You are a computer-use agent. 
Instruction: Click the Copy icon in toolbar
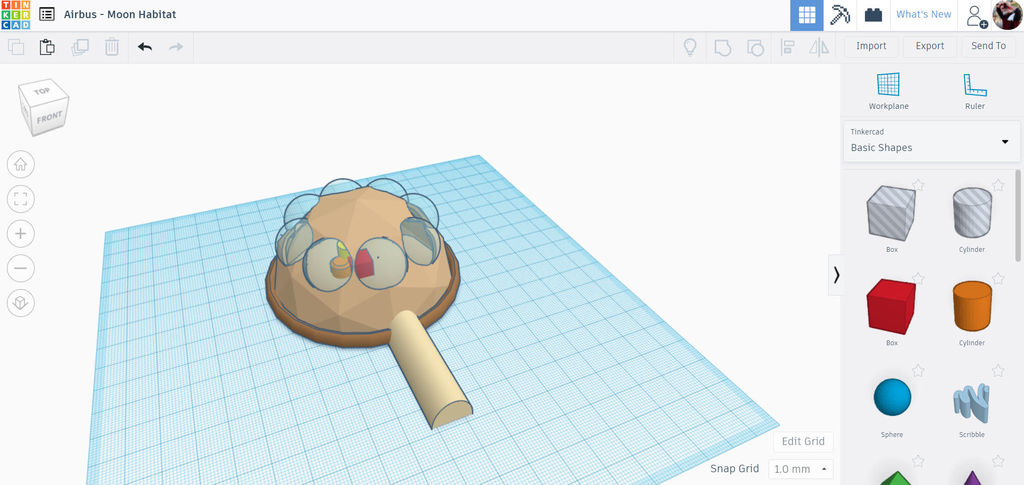pyautogui.click(x=16, y=47)
